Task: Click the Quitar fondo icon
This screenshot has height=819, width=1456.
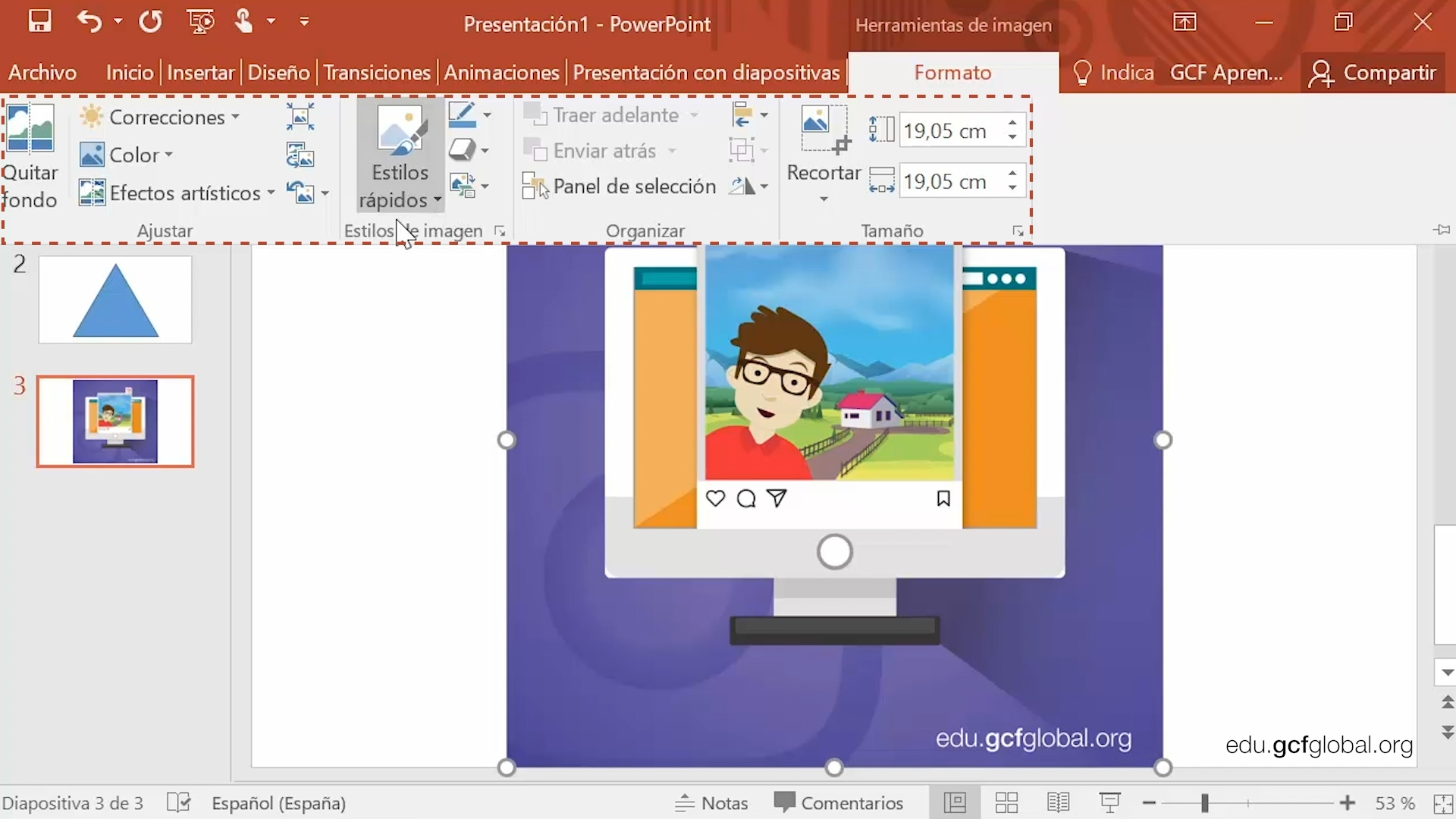Action: coord(30,129)
